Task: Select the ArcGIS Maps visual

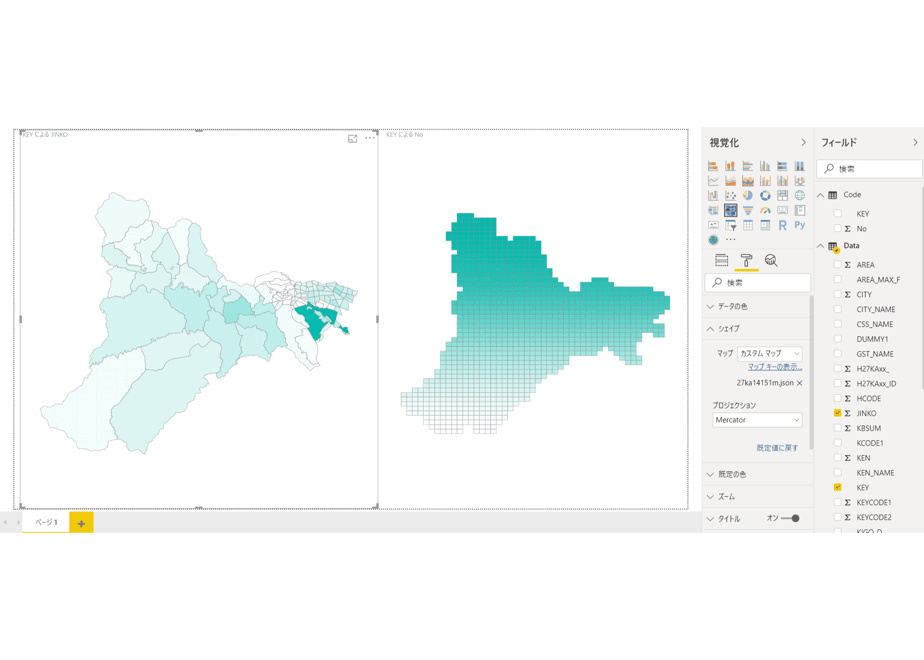Action: tap(713, 240)
